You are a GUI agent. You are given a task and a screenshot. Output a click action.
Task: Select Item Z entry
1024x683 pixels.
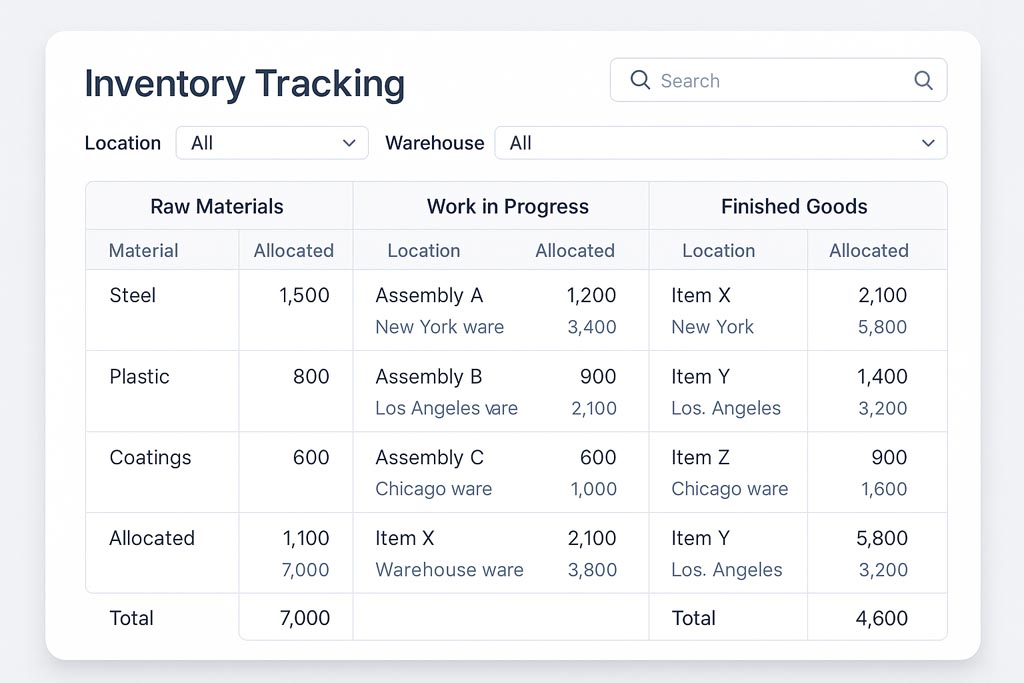click(x=700, y=458)
